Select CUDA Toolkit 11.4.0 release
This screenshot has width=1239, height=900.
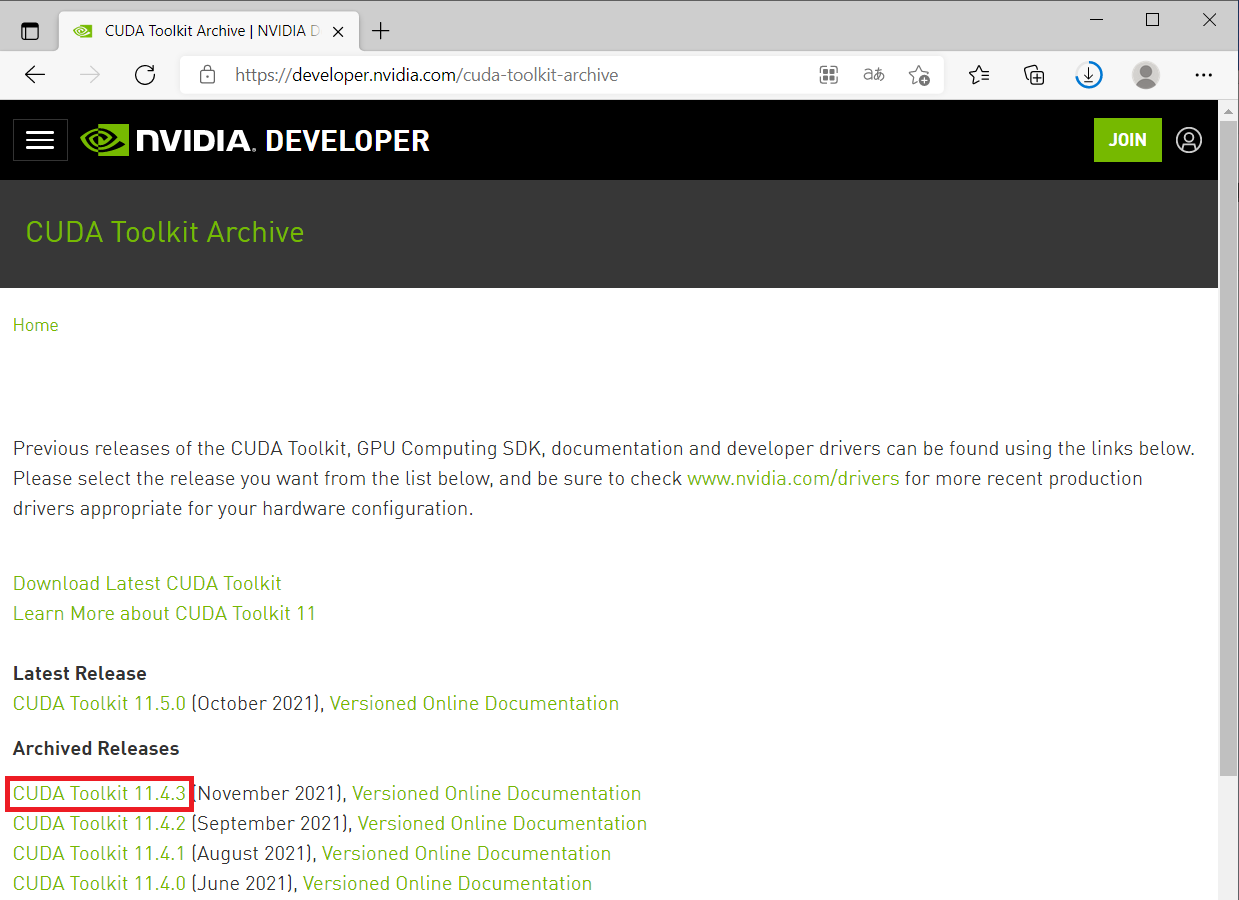coord(99,883)
